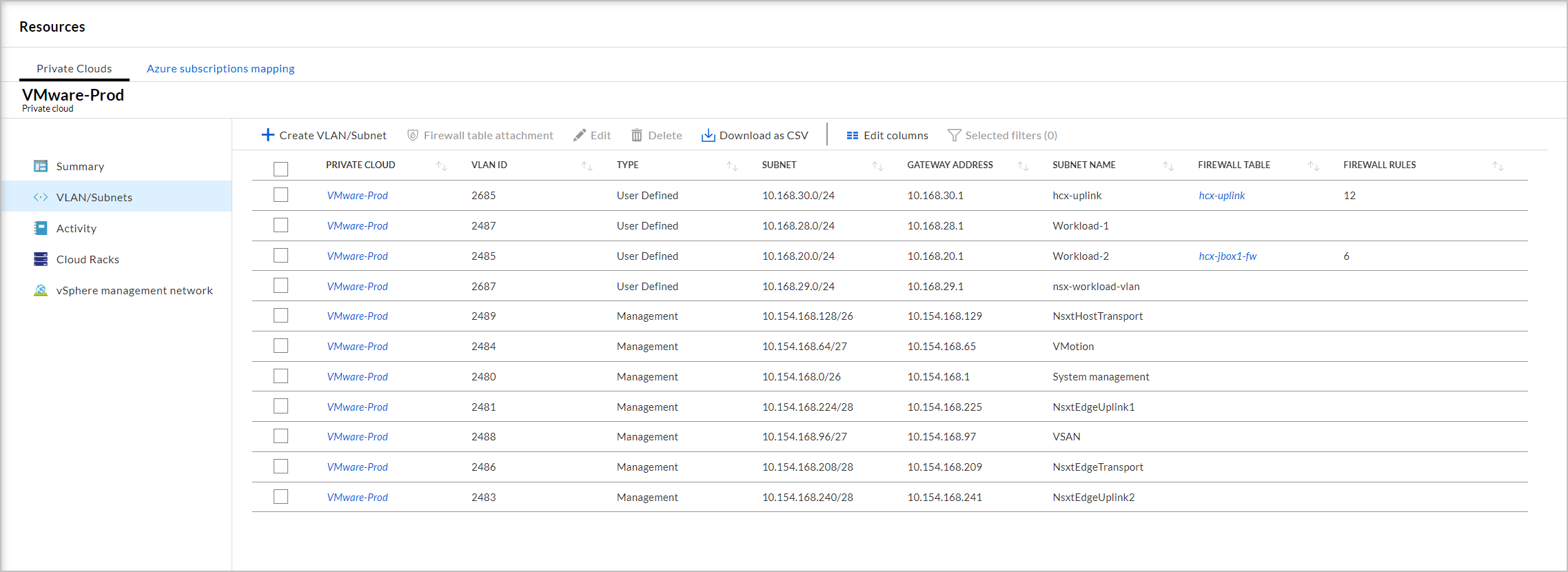Click Edit columns label
Viewport: 1568px width, 572px height.
pyautogui.click(x=896, y=135)
